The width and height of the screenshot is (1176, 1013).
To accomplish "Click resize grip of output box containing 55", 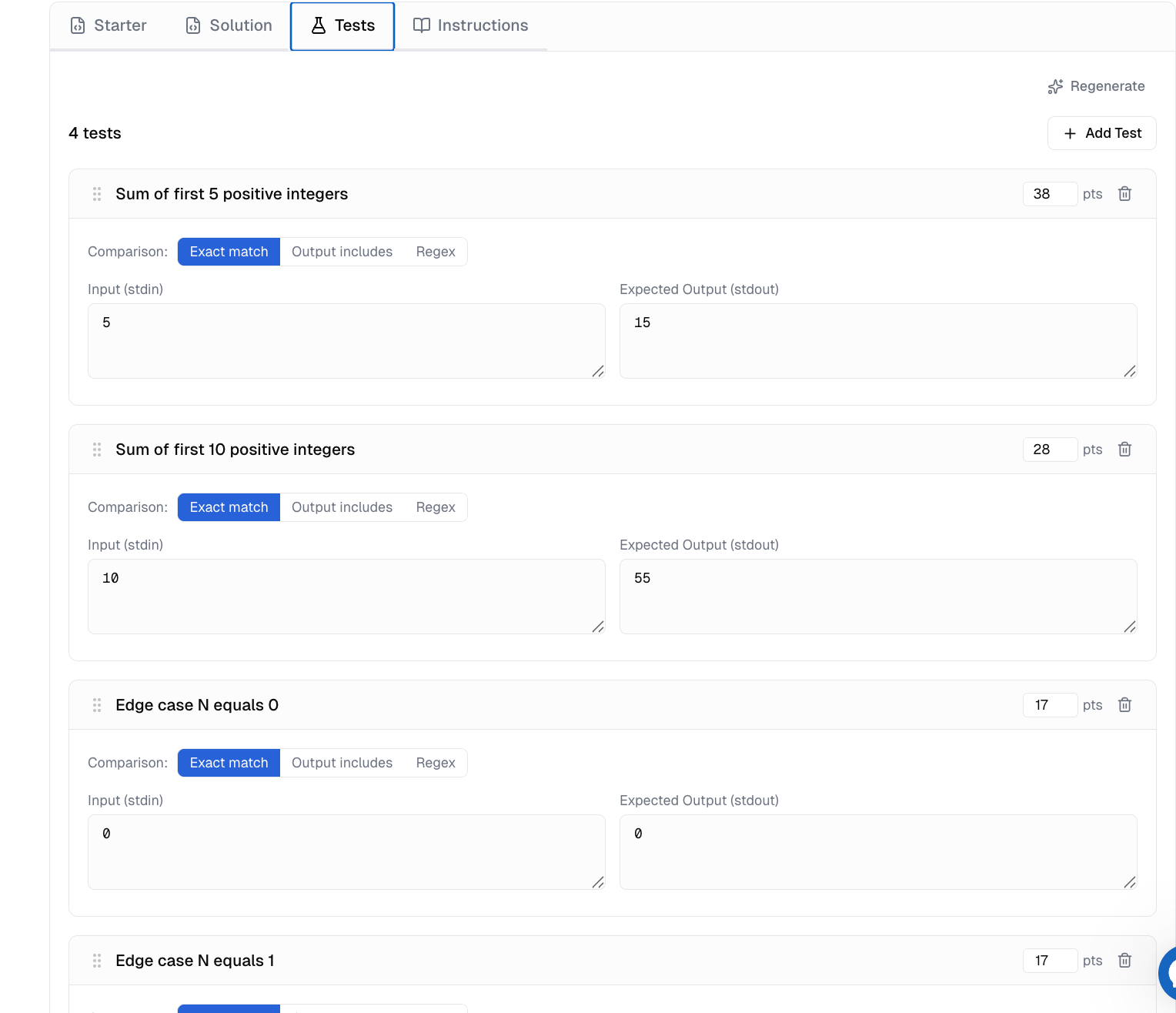I will pyautogui.click(x=1130, y=627).
